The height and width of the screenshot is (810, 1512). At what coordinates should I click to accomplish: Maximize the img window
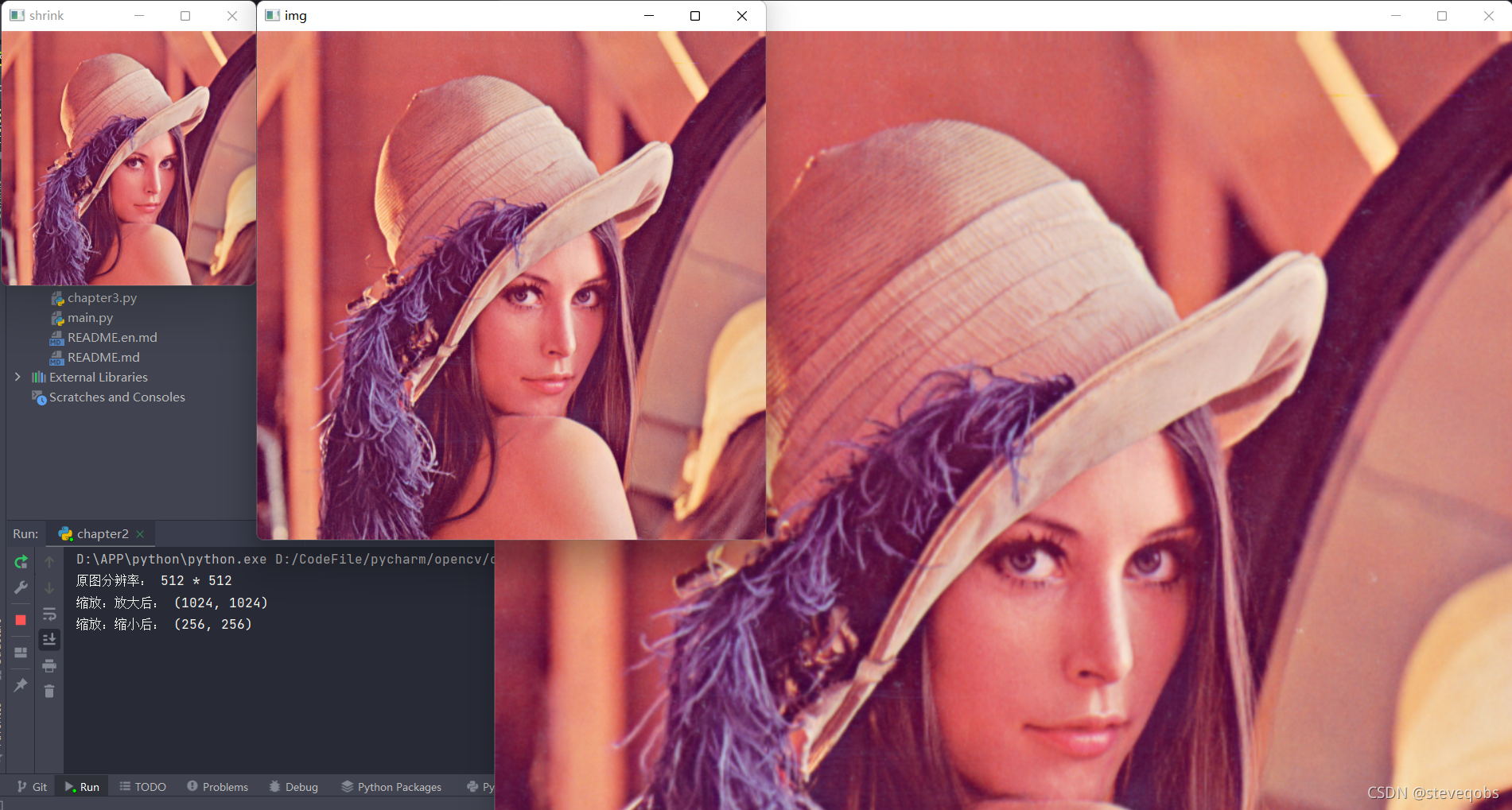695,15
